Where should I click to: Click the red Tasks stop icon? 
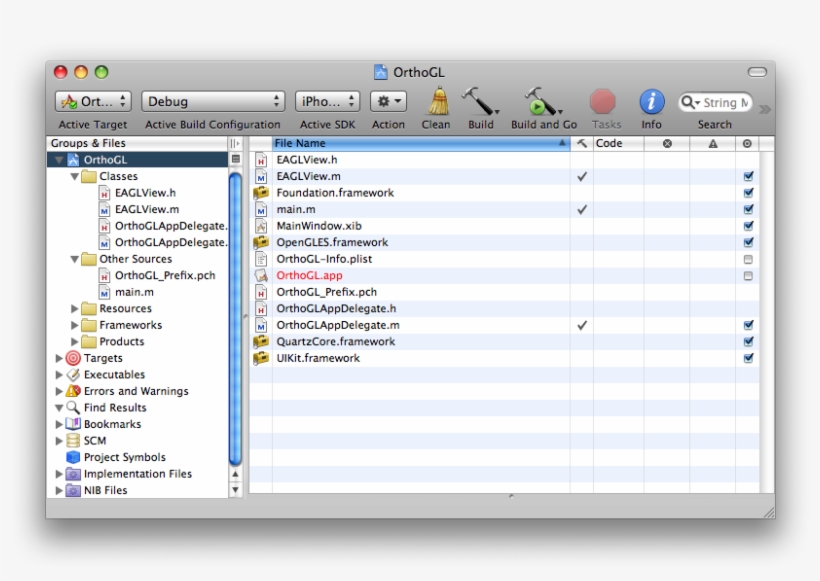pyautogui.click(x=603, y=101)
